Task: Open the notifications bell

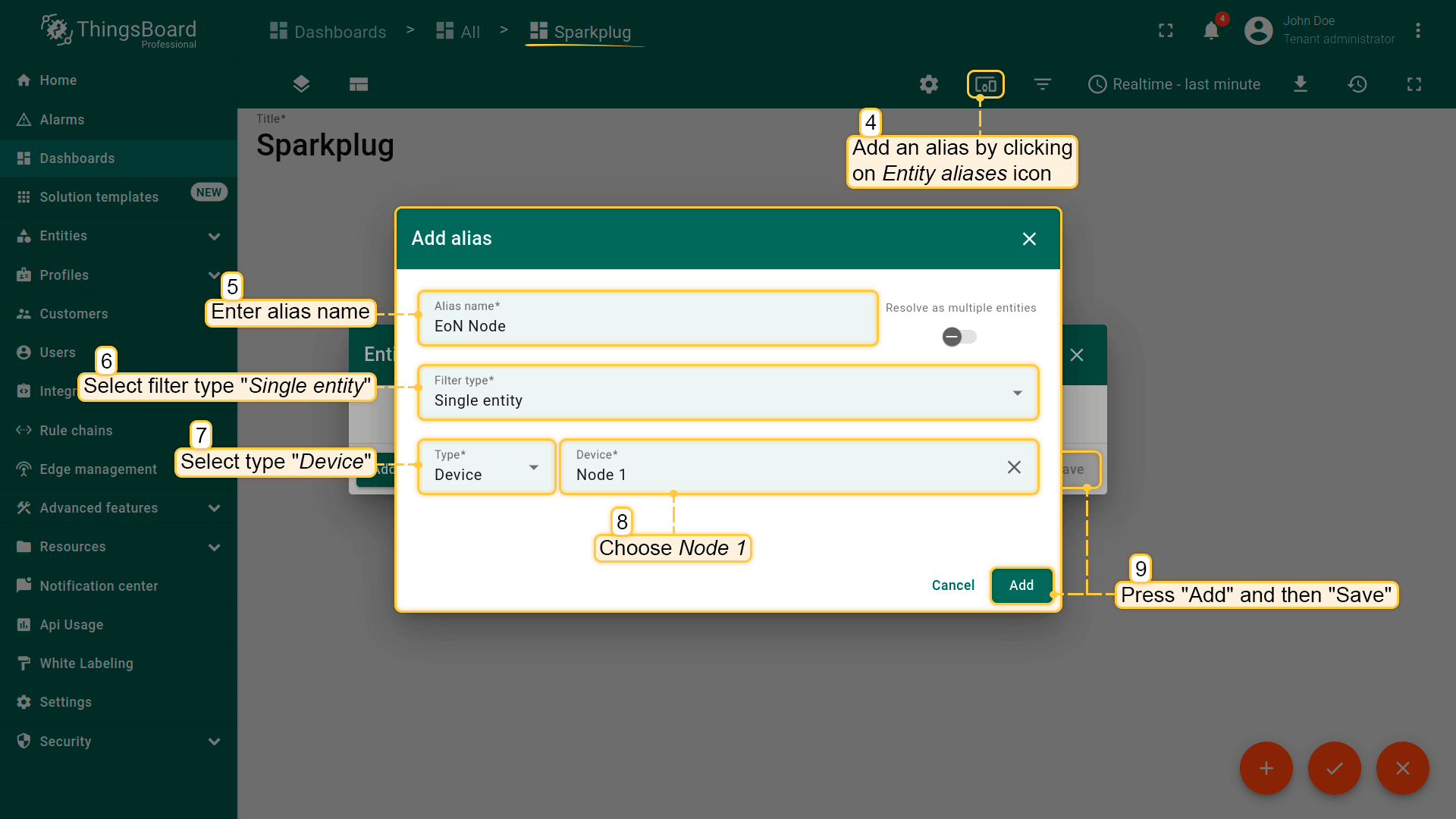Action: point(1211,31)
